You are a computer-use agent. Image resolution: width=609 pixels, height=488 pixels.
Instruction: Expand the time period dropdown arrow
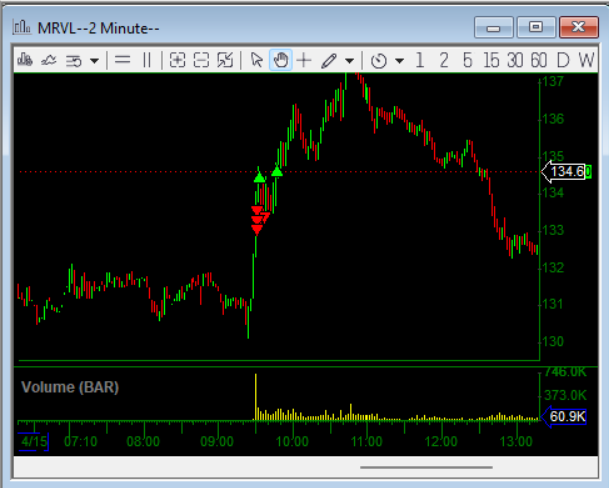399,61
